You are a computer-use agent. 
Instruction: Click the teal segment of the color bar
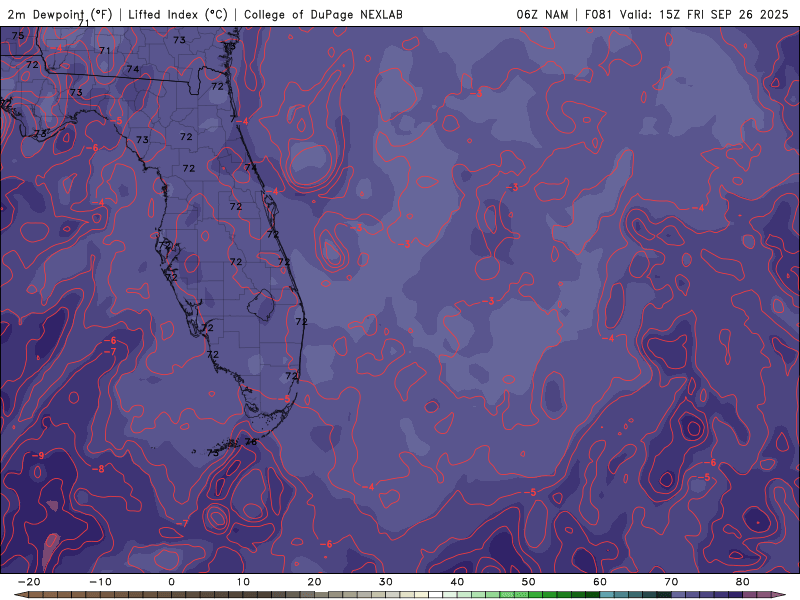(607, 595)
